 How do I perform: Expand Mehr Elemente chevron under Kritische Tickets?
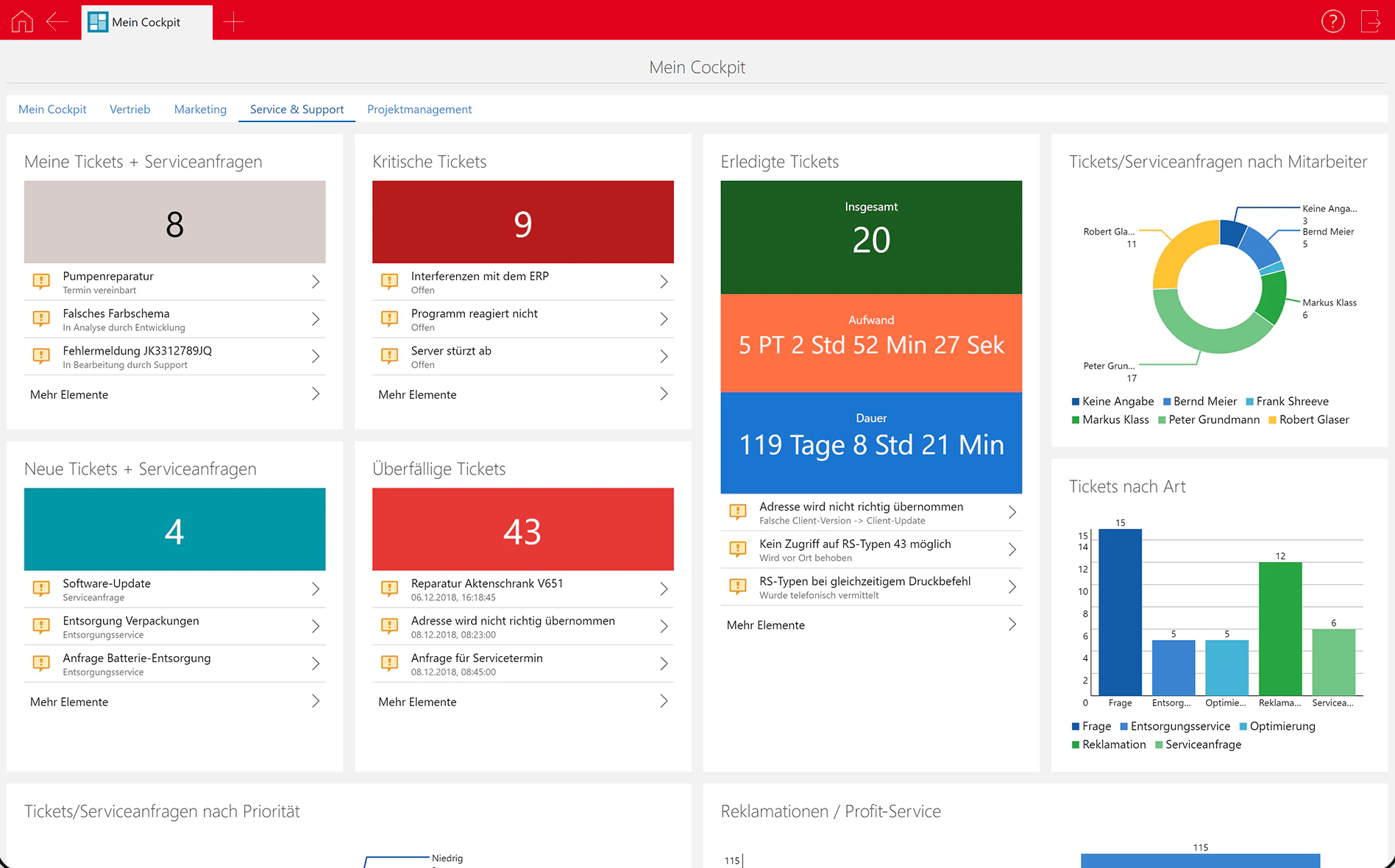pyautogui.click(x=664, y=394)
